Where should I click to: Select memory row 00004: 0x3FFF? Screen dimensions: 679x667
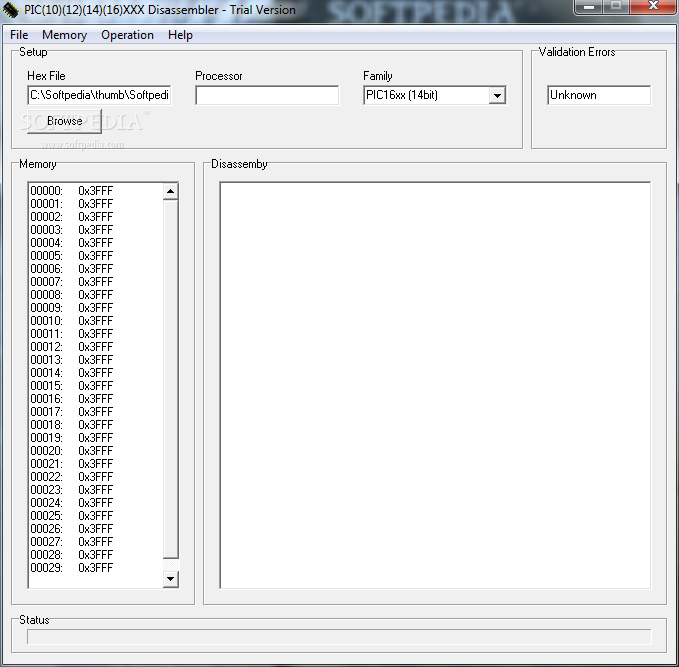click(71, 243)
